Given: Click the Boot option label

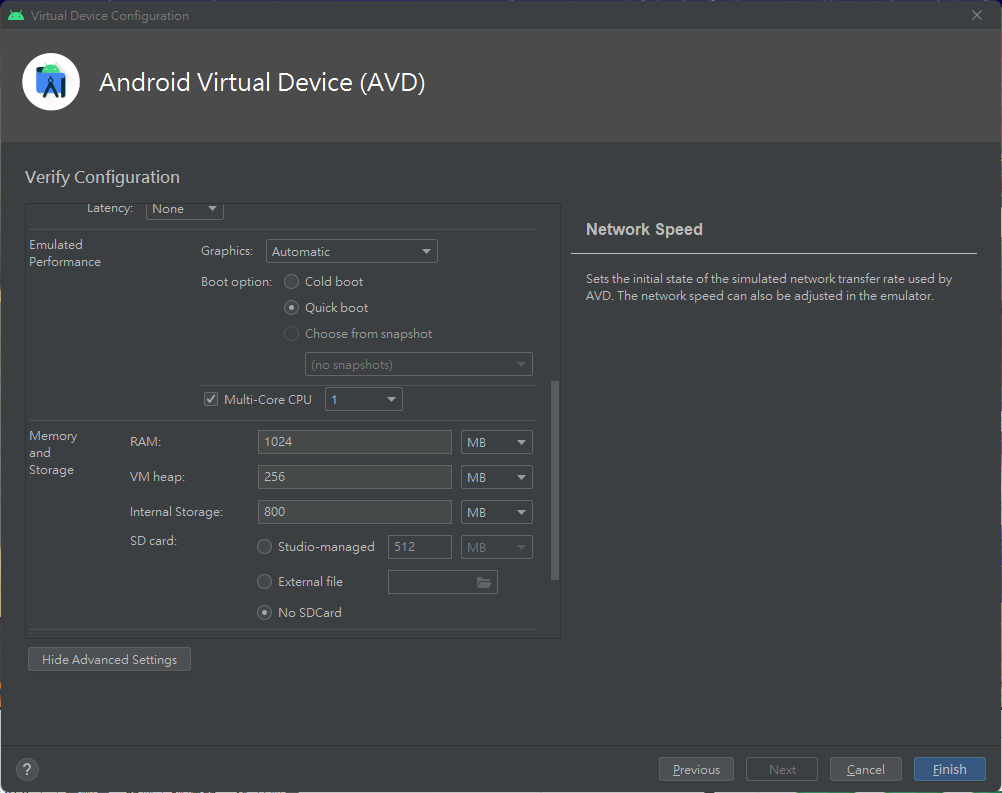Looking at the screenshot, I should pos(236,282).
